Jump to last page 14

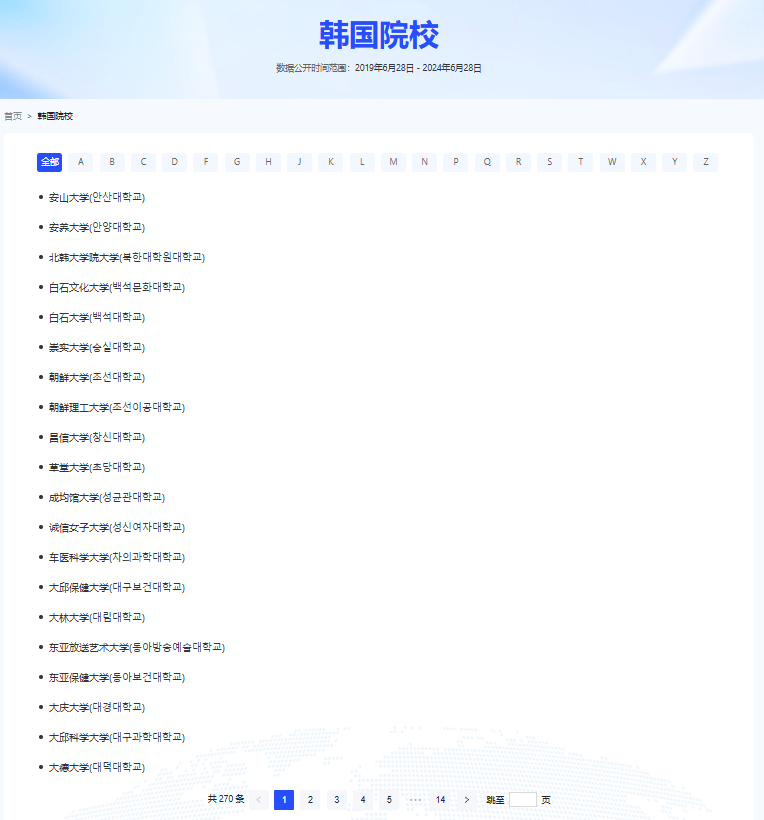[x=440, y=800]
